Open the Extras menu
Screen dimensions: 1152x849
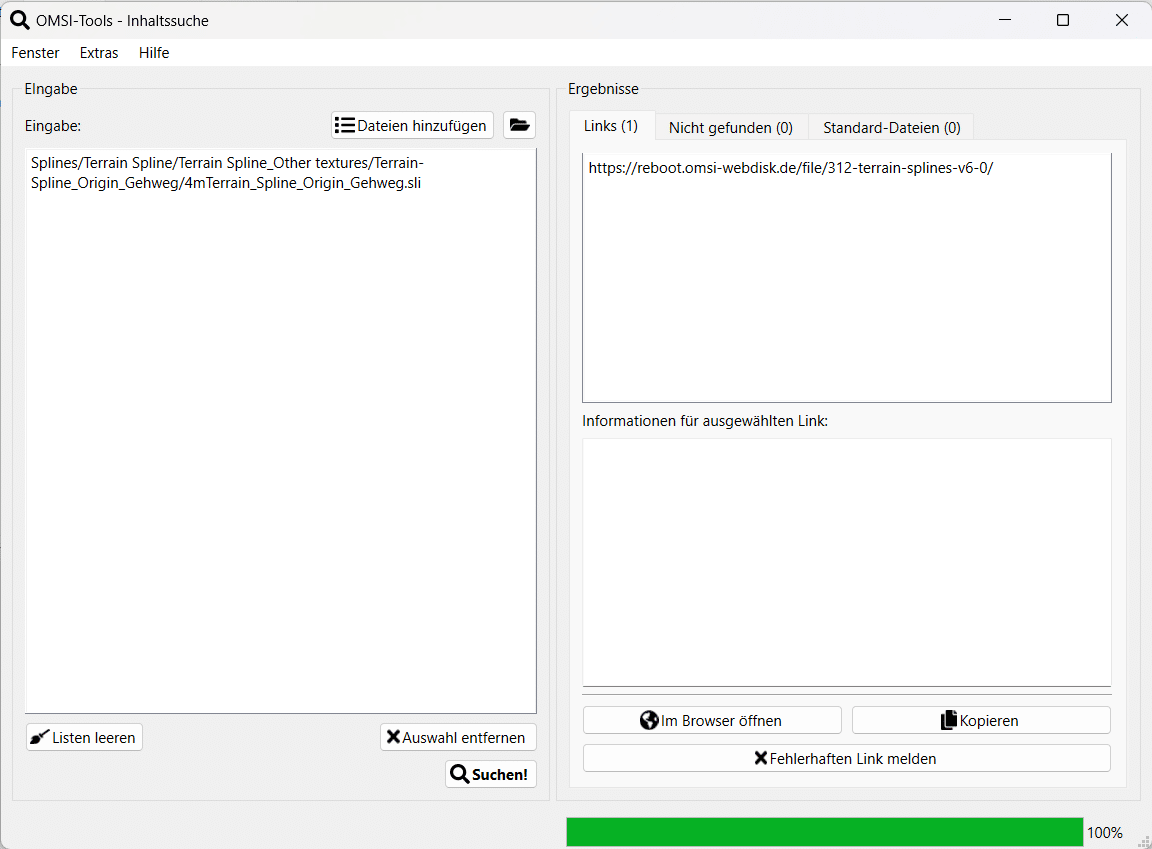[99, 53]
